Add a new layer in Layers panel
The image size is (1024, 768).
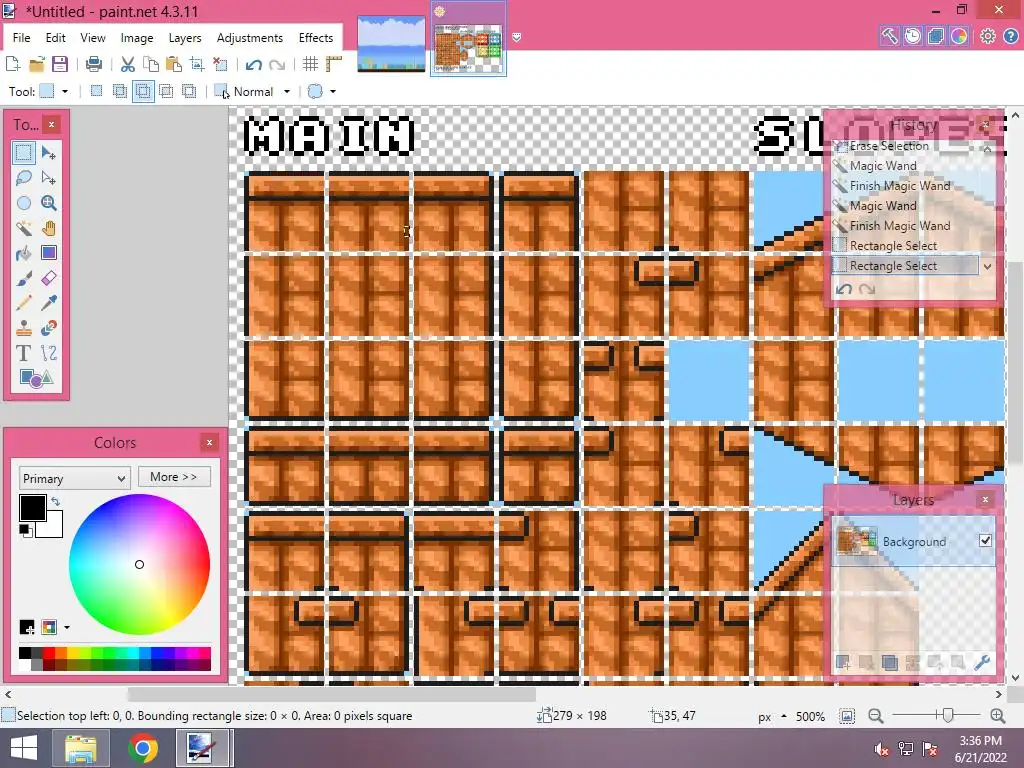pyautogui.click(x=843, y=663)
